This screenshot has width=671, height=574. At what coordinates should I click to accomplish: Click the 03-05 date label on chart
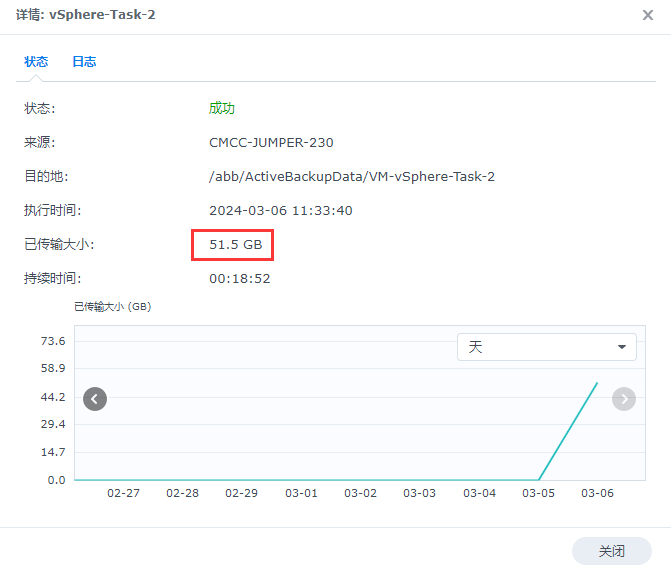point(538,493)
